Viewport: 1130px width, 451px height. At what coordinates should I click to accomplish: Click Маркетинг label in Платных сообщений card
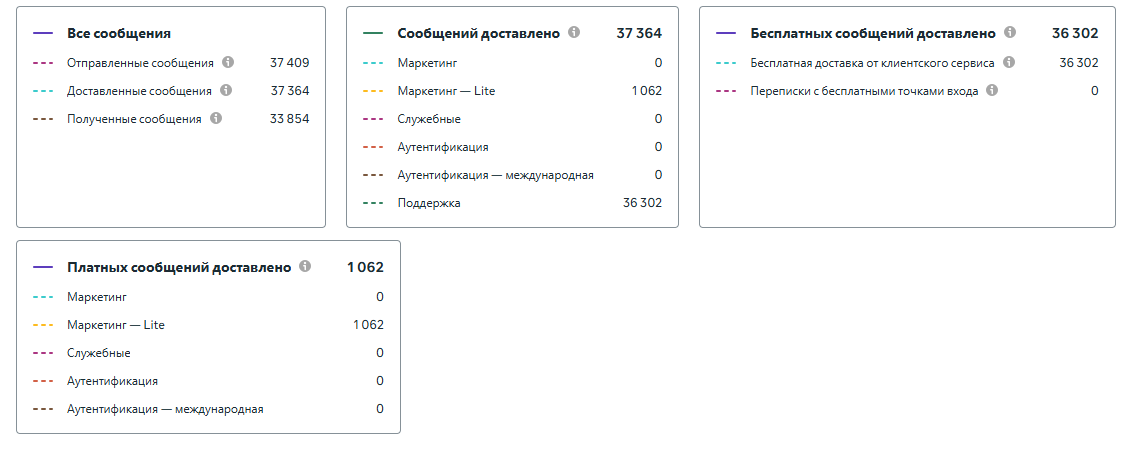tap(97, 297)
